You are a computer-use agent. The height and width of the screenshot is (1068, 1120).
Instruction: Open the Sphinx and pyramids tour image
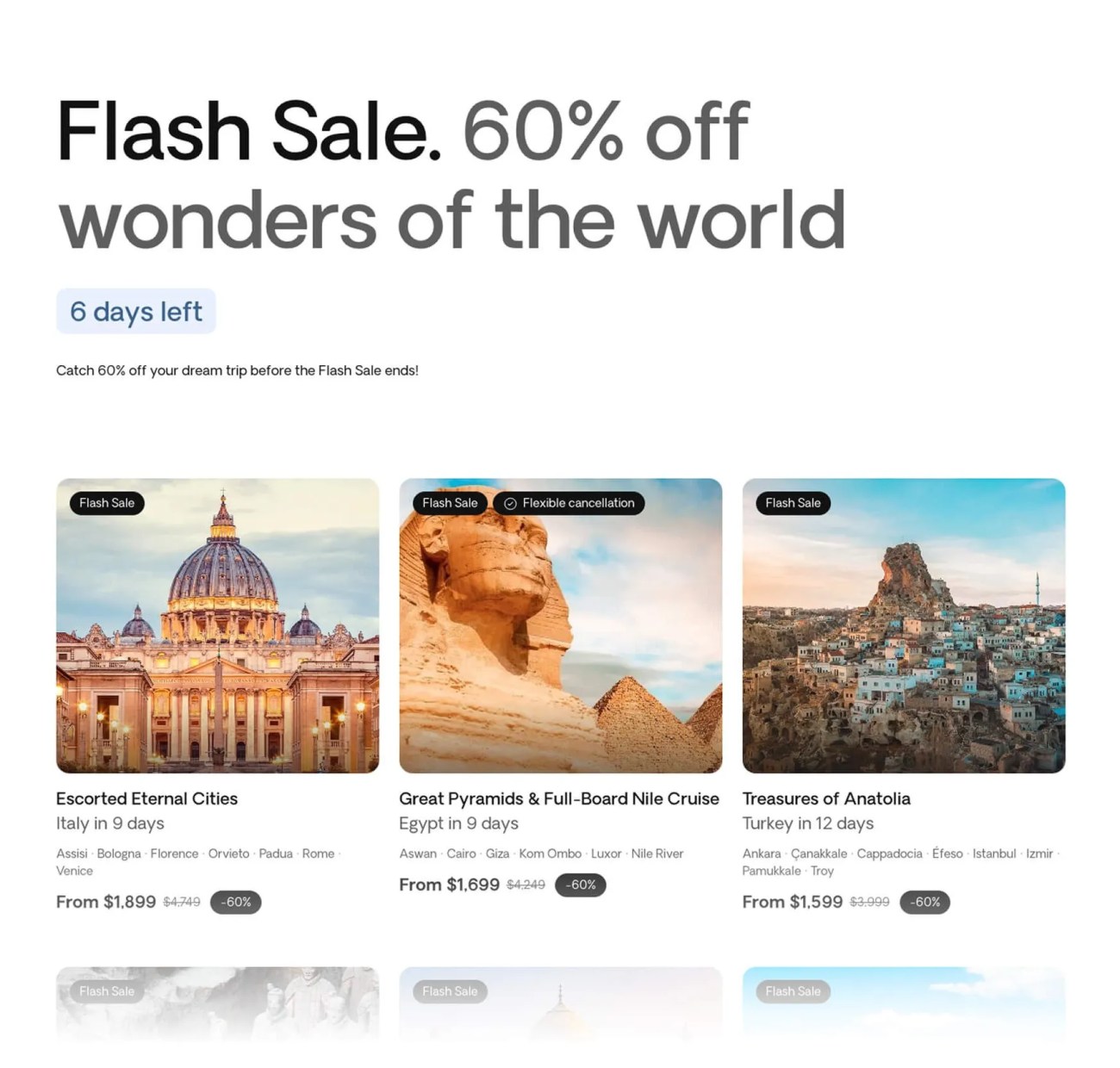[560, 625]
